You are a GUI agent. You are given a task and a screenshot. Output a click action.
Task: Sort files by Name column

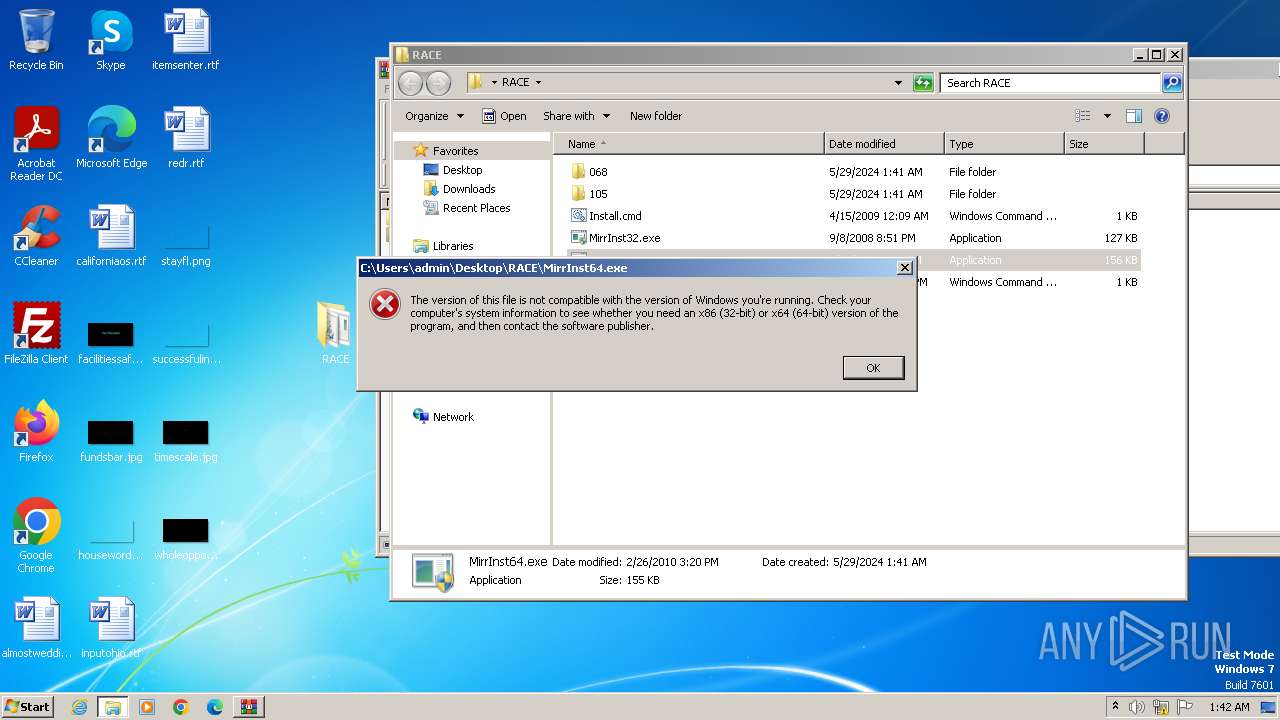[688, 144]
